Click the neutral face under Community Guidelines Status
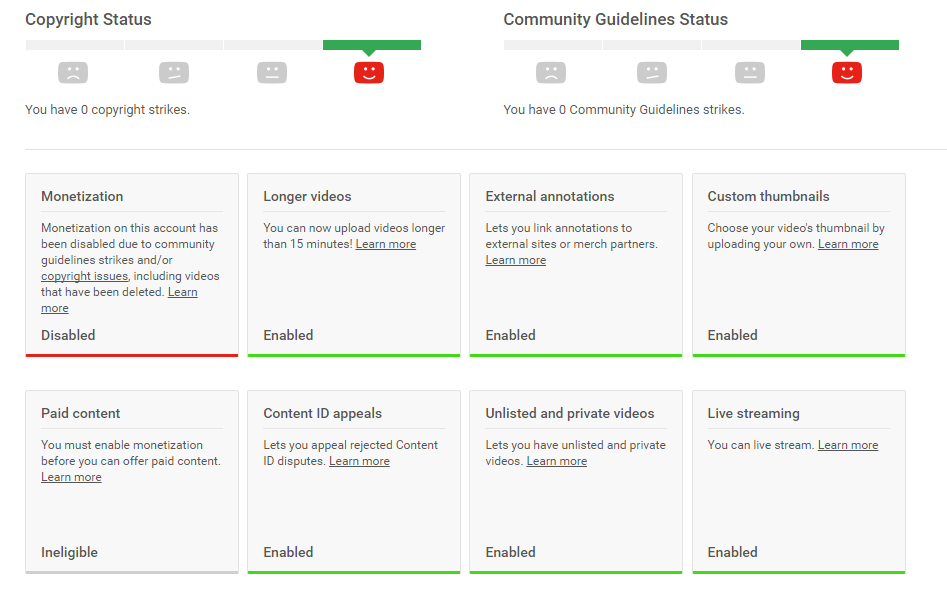This screenshot has height=594, width=947. [750, 72]
